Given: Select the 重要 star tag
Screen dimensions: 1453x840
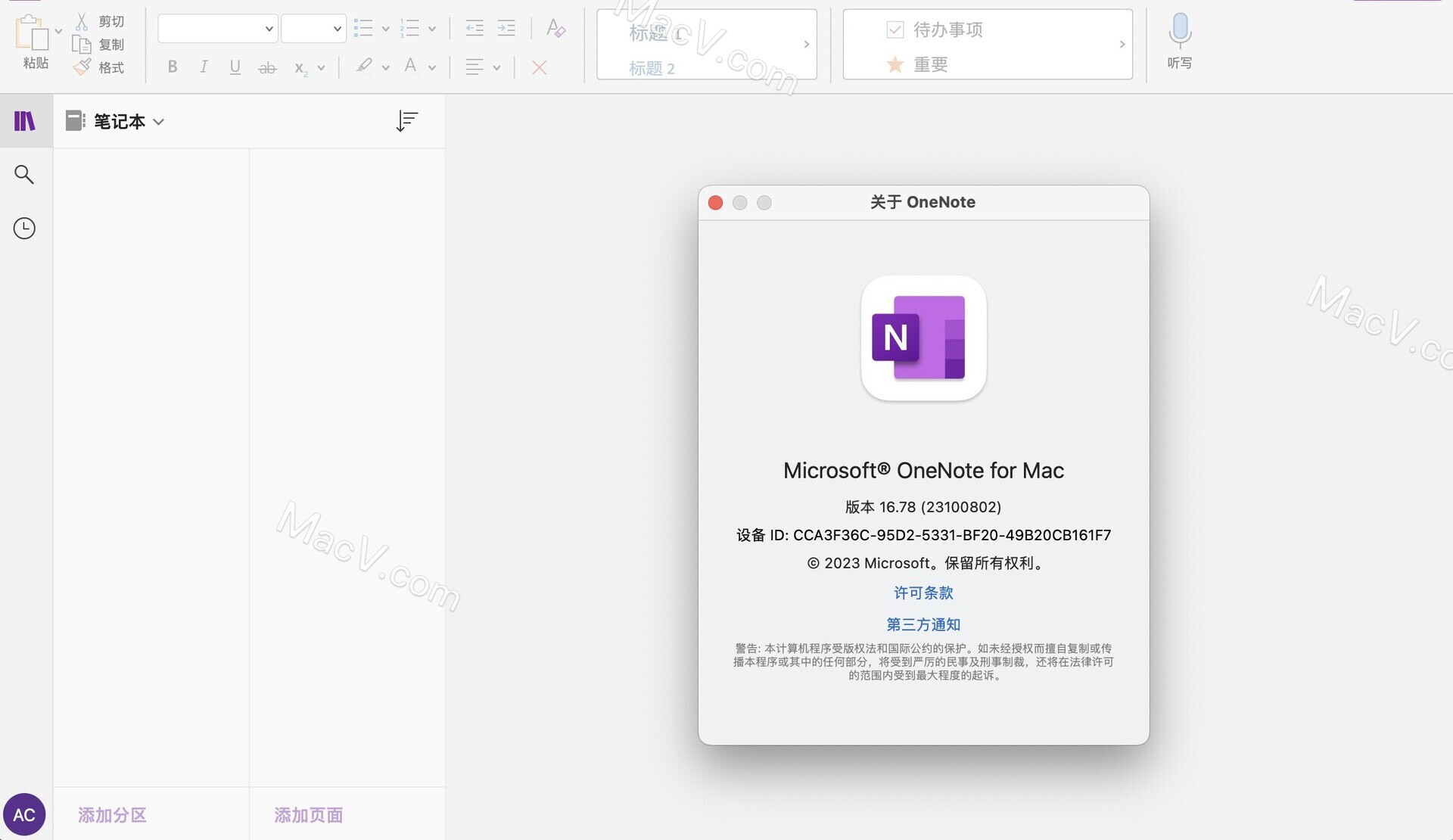Looking at the screenshot, I should click(x=916, y=64).
